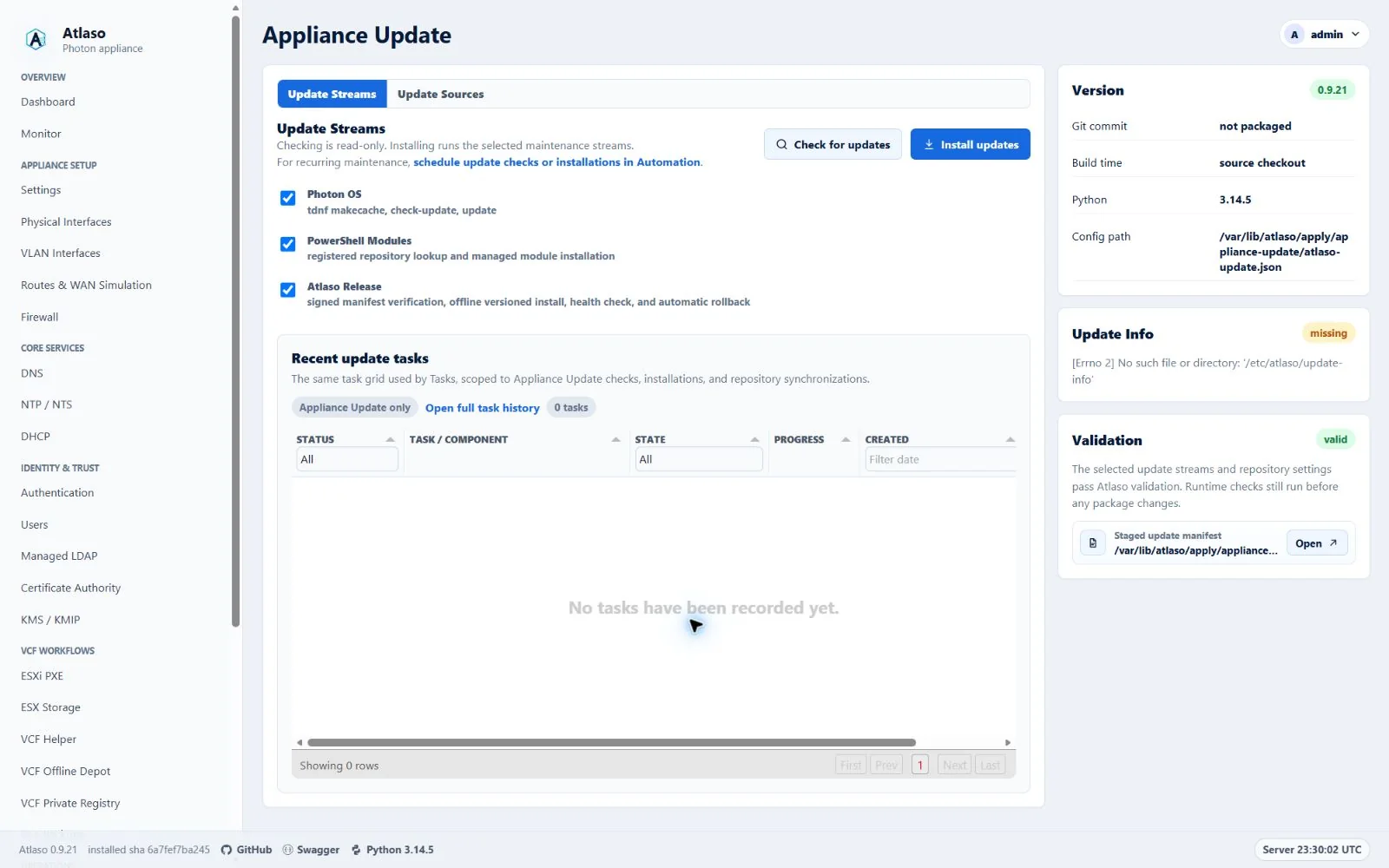Open Firewall in the sidebar
This screenshot has width=1389, height=868.
point(39,318)
